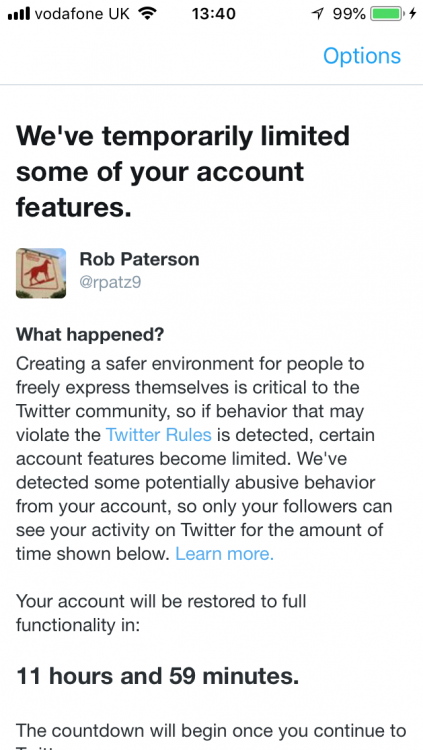This screenshot has width=423, height=750.
Task: Tap the Wi-Fi status icon
Action: [147, 14]
